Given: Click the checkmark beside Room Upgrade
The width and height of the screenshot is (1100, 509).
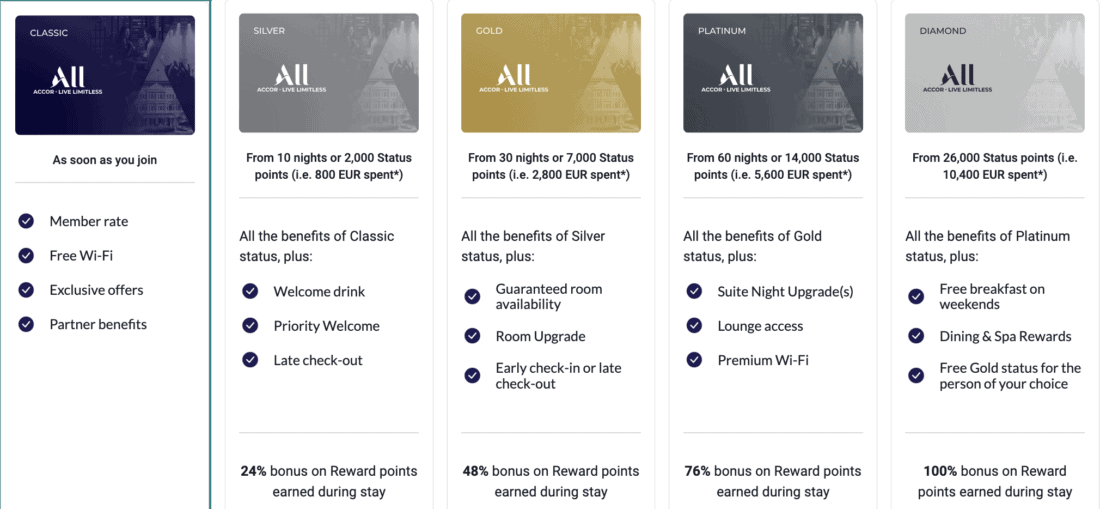Looking at the screenshot, I should [x=472, y=336].
